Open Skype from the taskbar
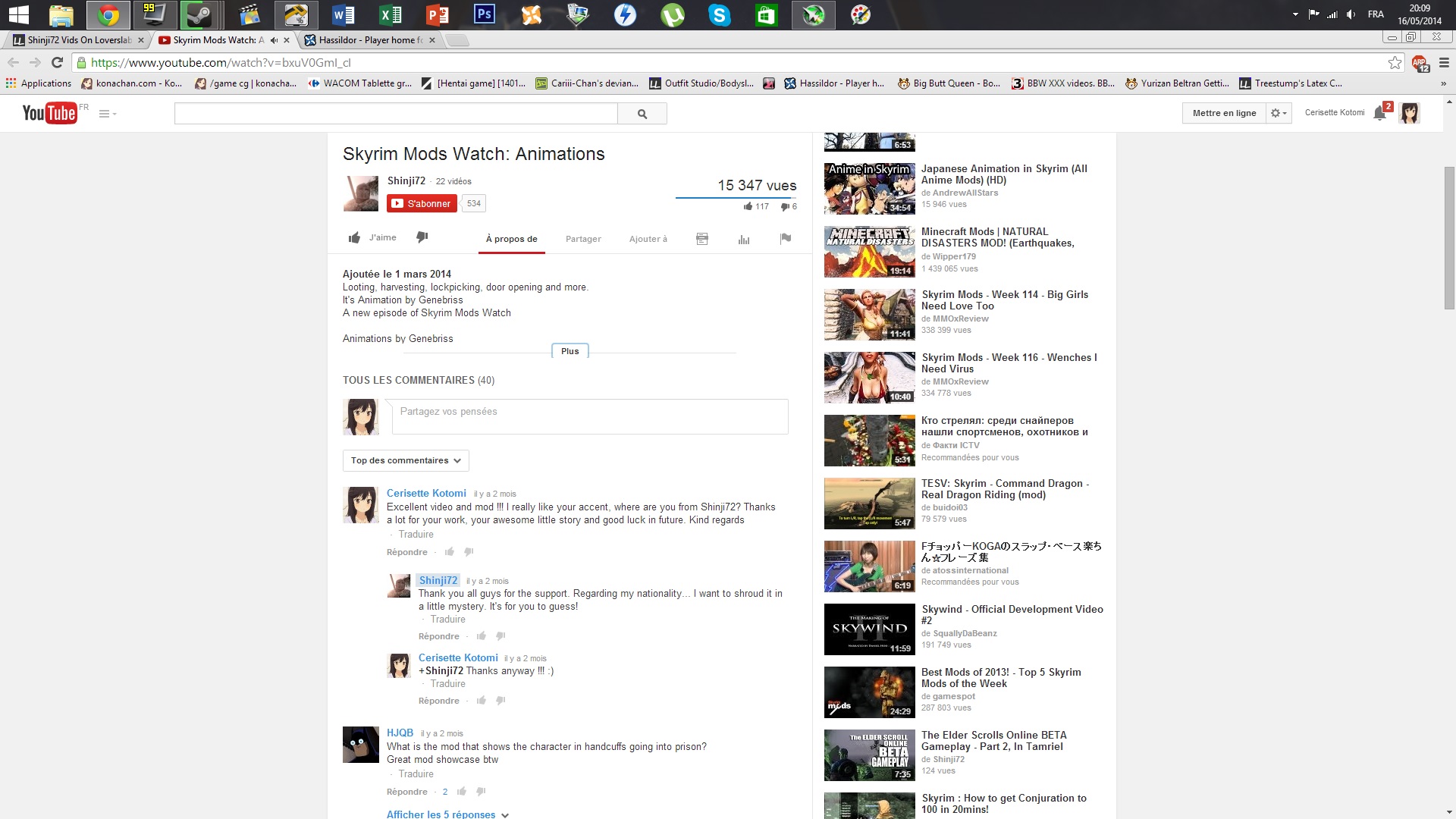 pos(719,14)
